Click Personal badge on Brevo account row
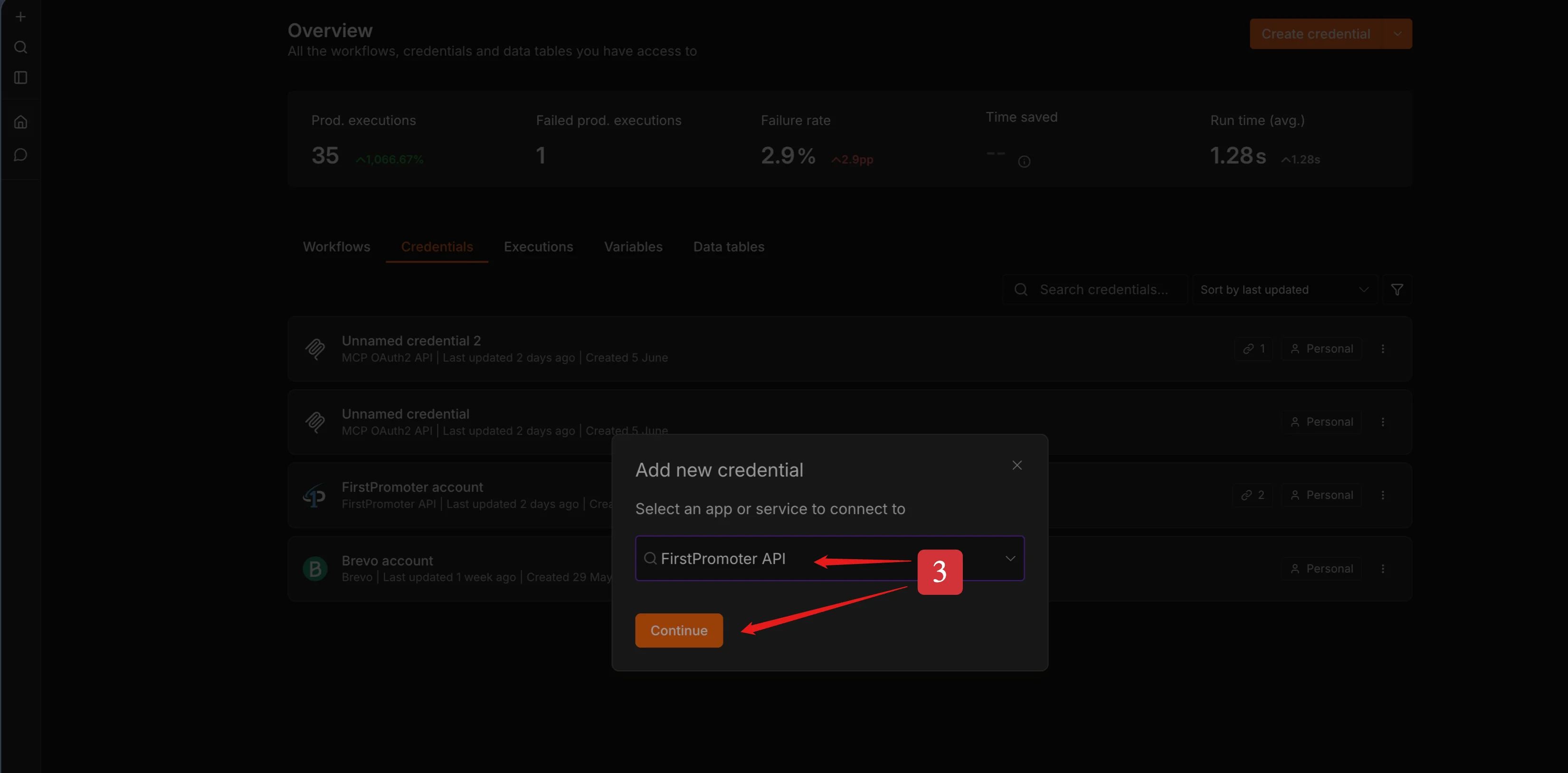This screenshot has width=1568, height=773. pos(1321,569)
